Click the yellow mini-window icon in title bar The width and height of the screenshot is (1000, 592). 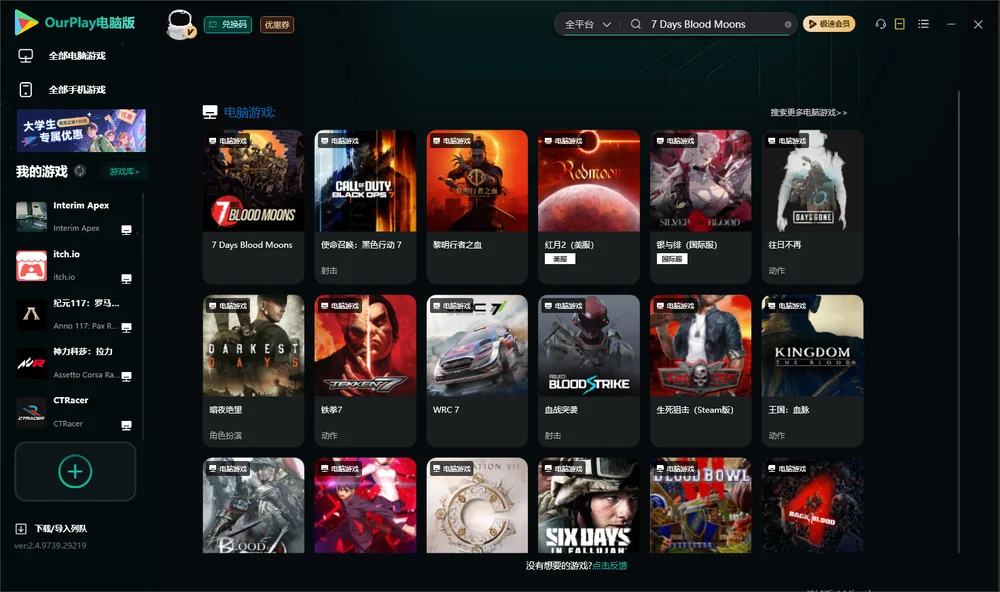[x=900, y=24]
